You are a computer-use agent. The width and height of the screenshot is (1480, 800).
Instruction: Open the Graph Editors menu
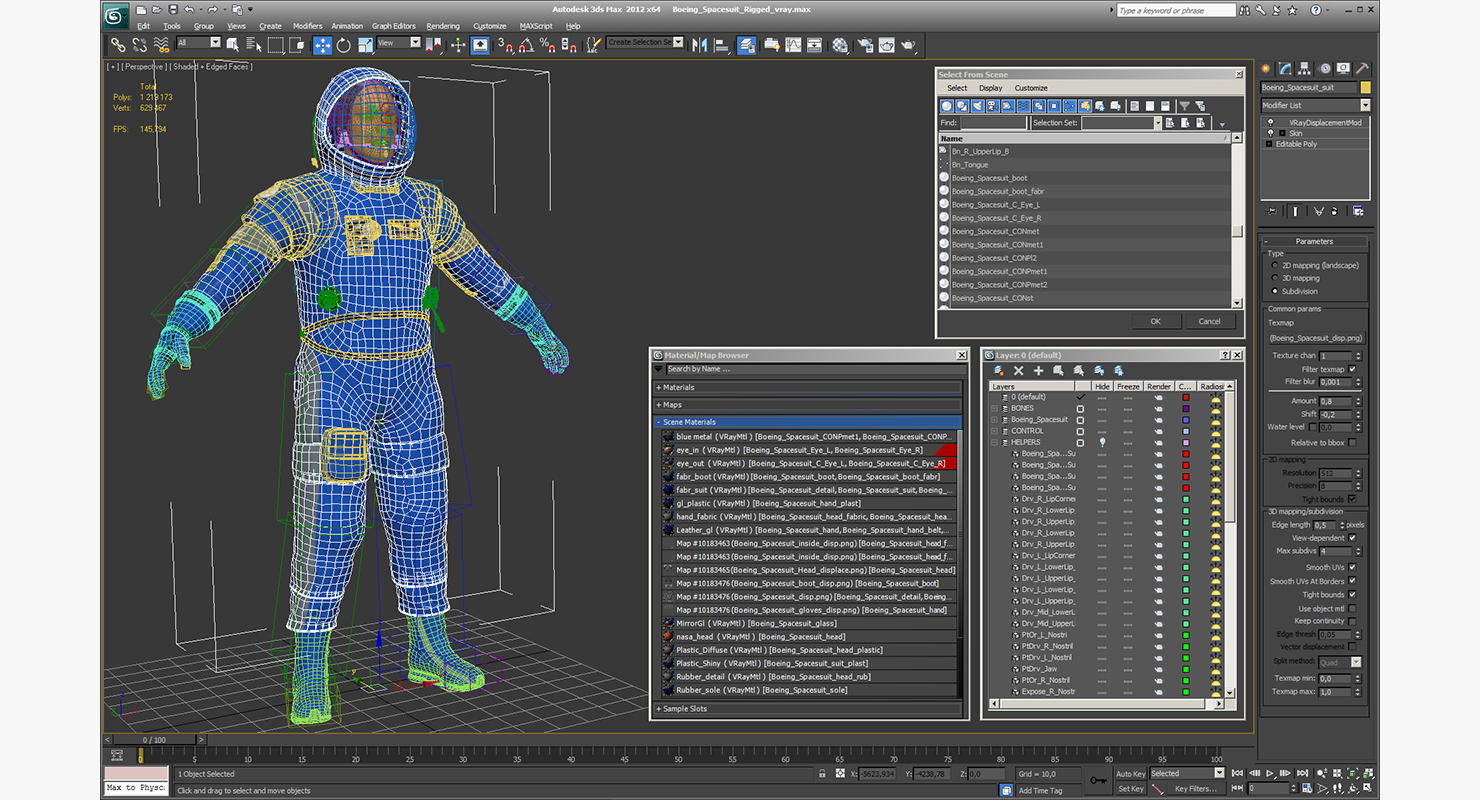[394, 26]
